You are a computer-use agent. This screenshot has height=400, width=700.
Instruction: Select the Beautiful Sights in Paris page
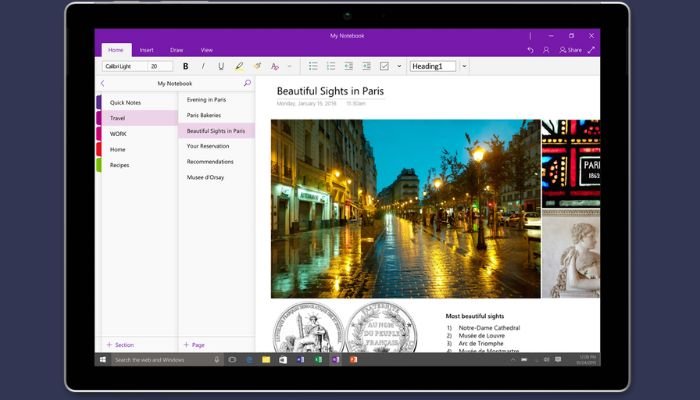pos(217,131)
